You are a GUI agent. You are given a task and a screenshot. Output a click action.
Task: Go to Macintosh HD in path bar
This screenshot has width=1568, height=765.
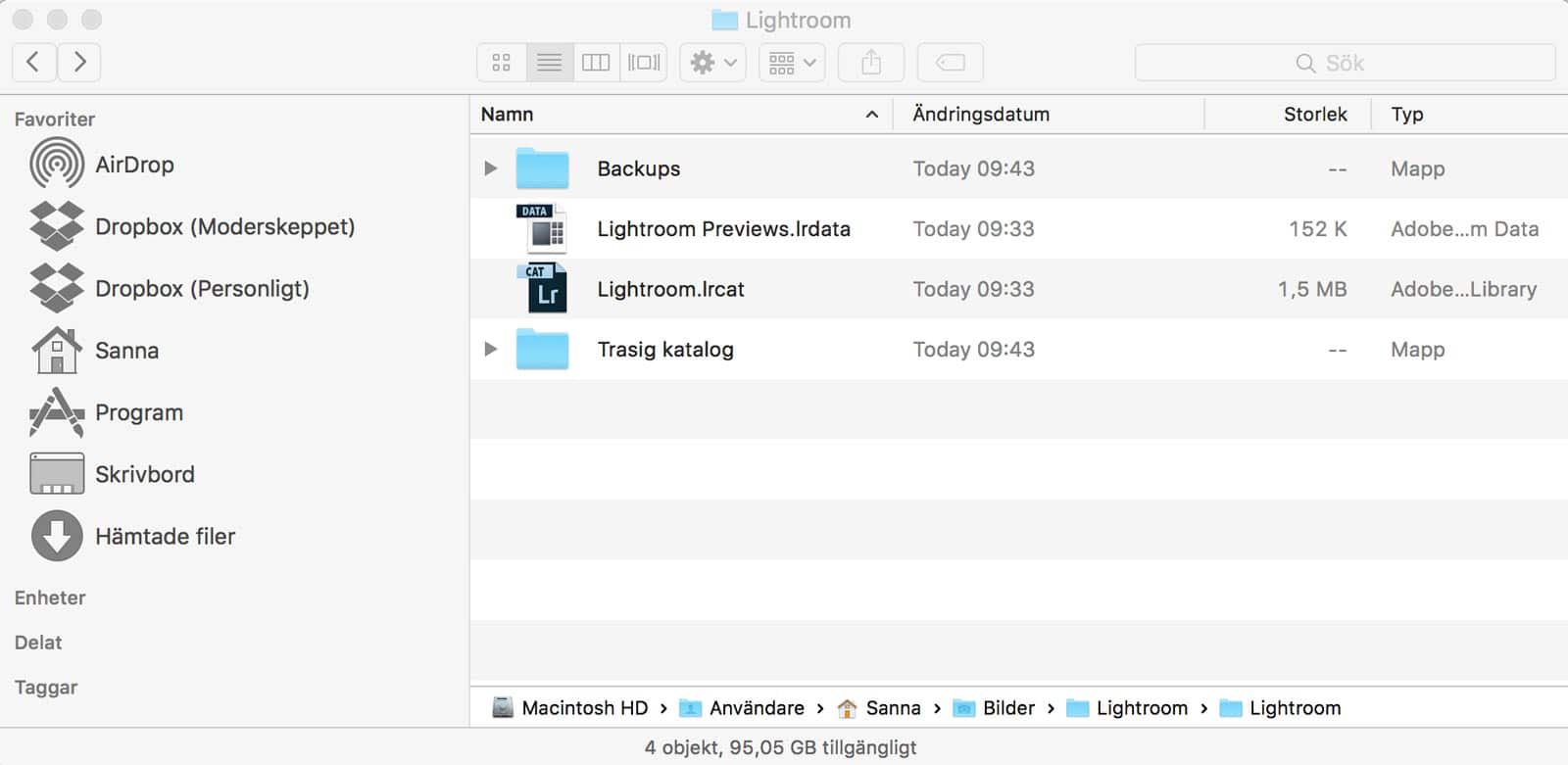(570, 708)
